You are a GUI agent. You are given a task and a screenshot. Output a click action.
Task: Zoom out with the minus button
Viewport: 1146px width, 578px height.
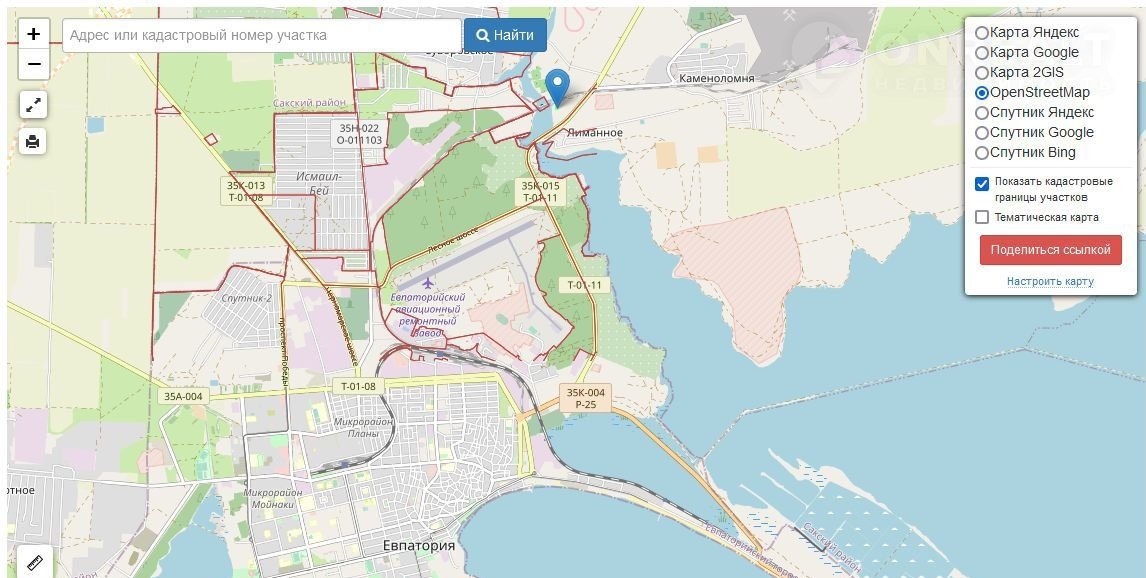pyautogui.click(x=34, y=64)
